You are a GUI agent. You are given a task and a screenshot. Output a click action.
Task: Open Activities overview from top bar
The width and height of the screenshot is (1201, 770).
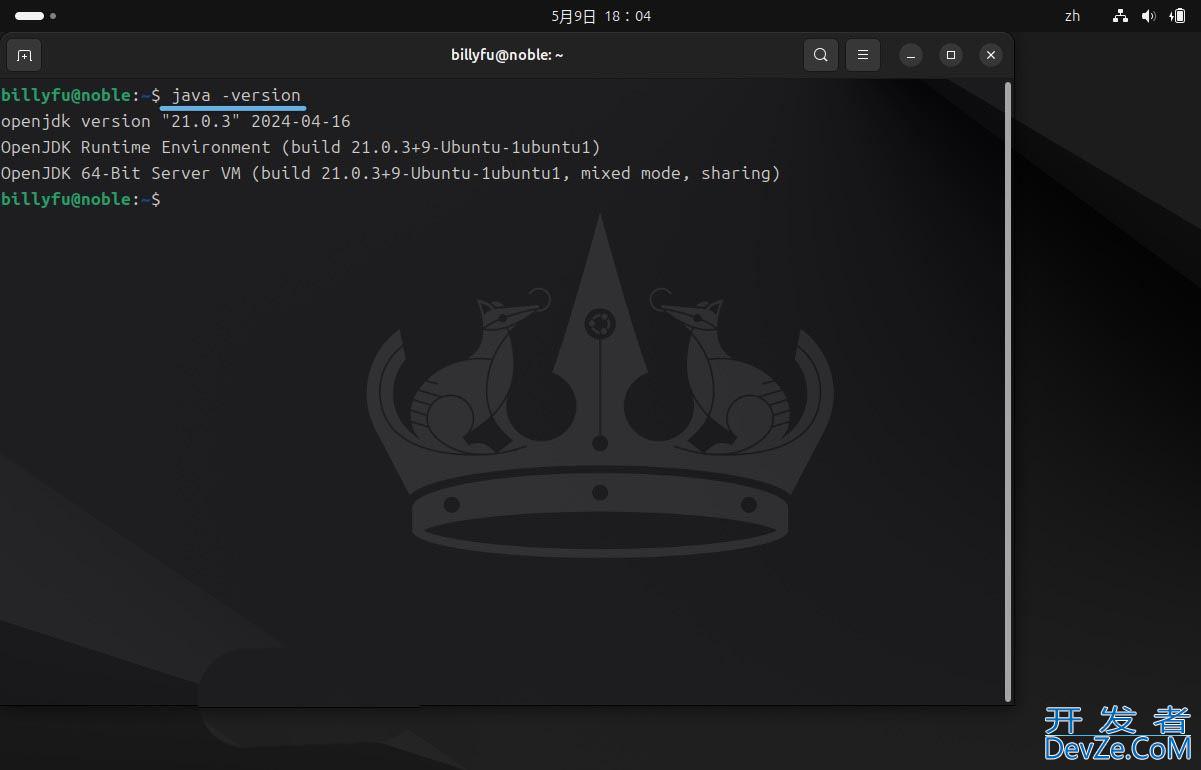35,16
